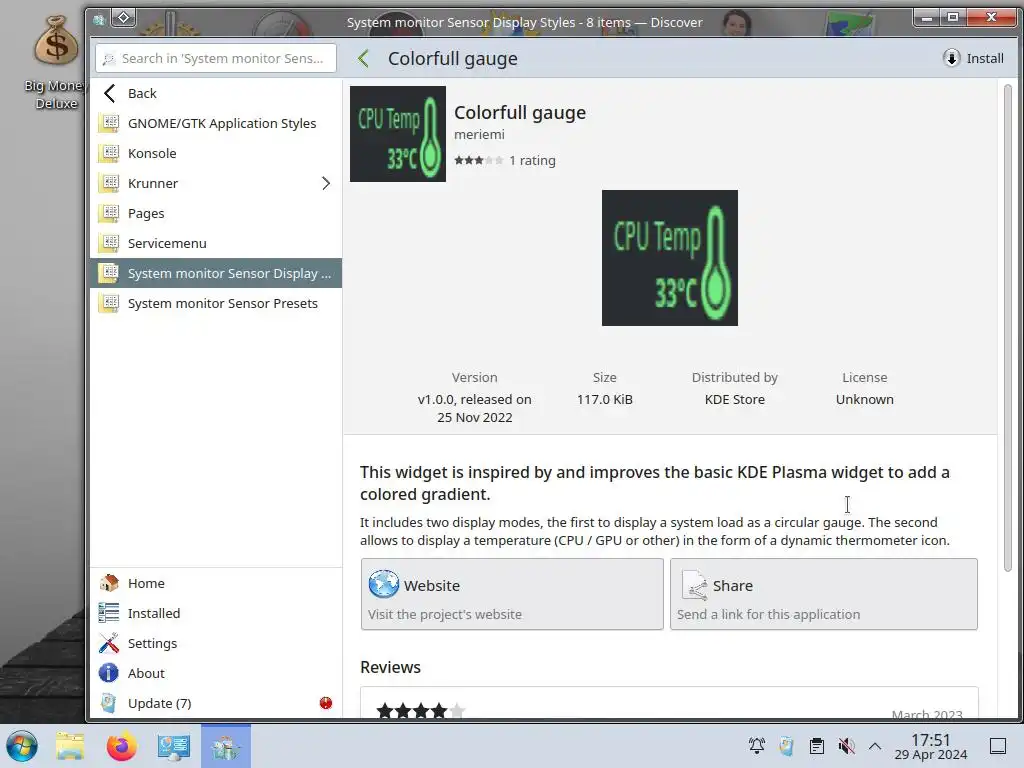Open the About page

[x=216, y=673]
